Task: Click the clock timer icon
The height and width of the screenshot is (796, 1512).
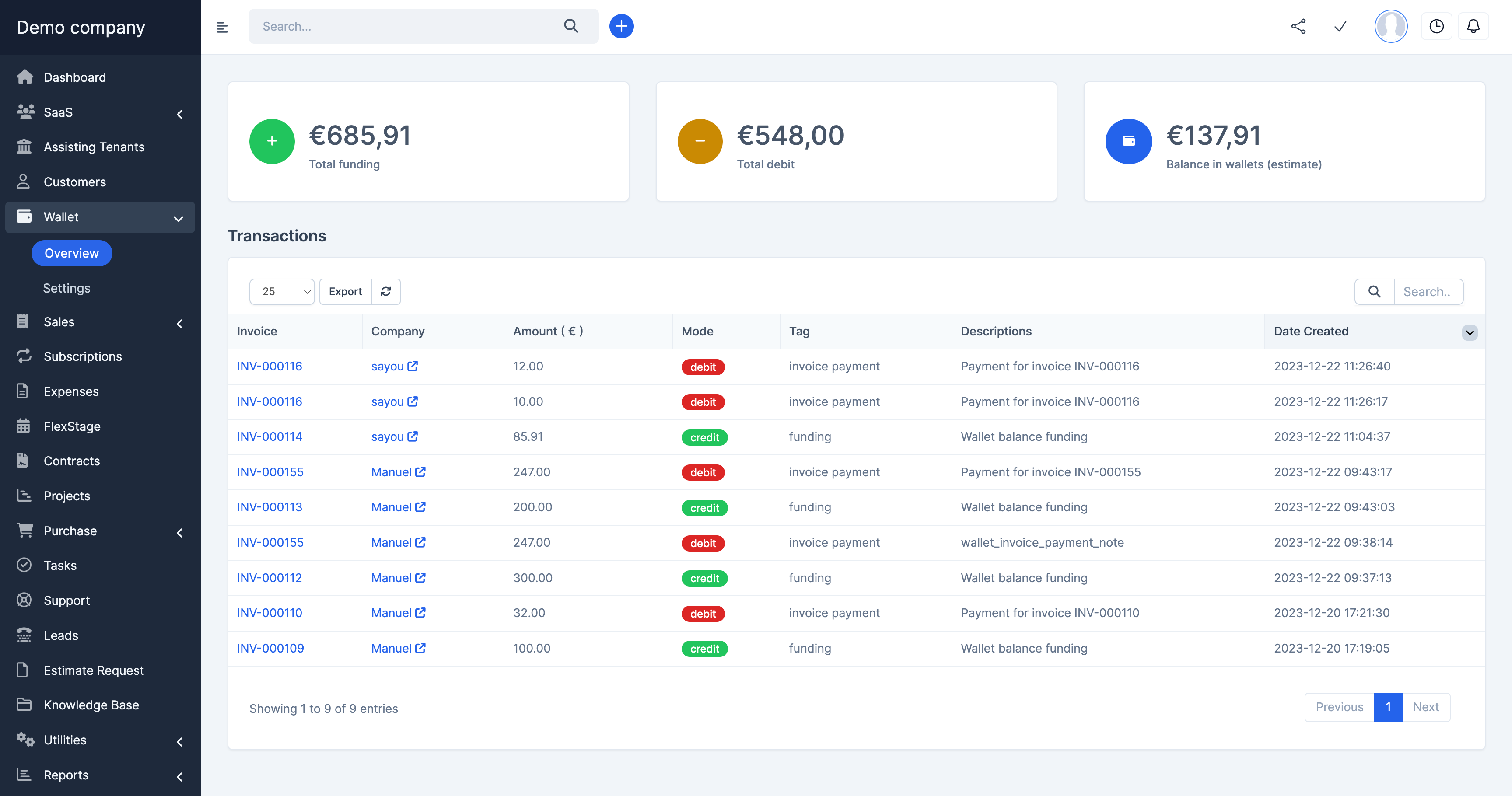Action: 1436,26
